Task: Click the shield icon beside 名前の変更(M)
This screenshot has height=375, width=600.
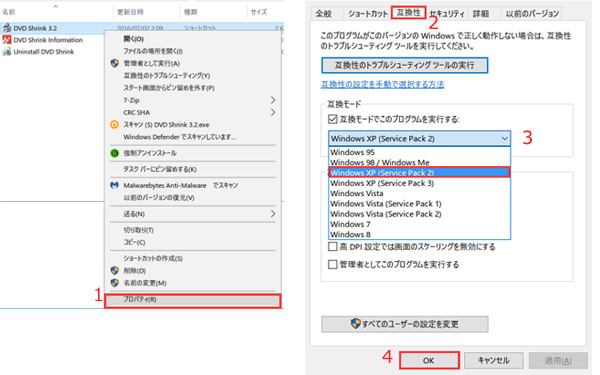Action: [x=114, y=283]
